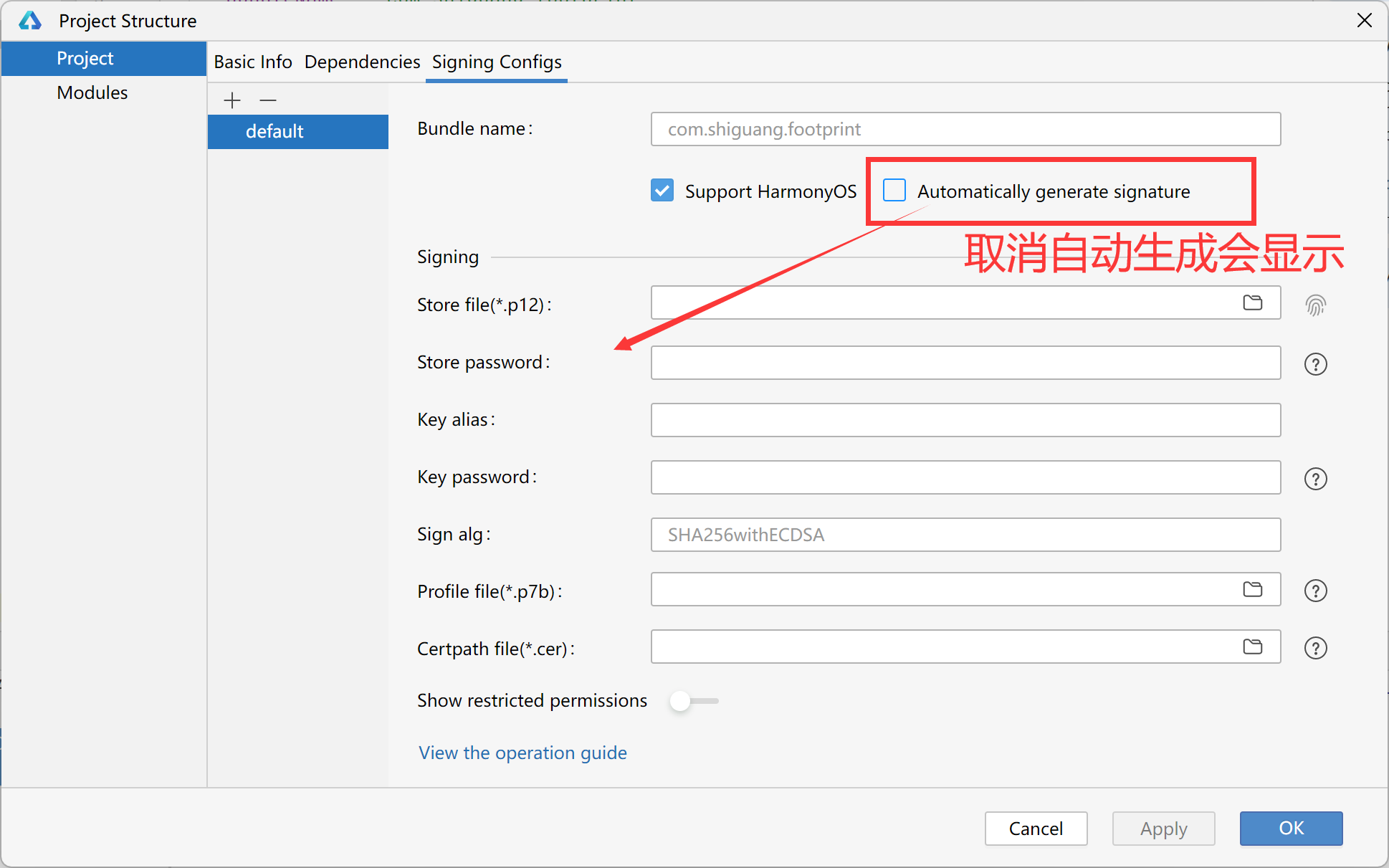The height and width of the screenshot is (868, 1389).
Task: Open help for Store password field
Action: [1315, 364]
